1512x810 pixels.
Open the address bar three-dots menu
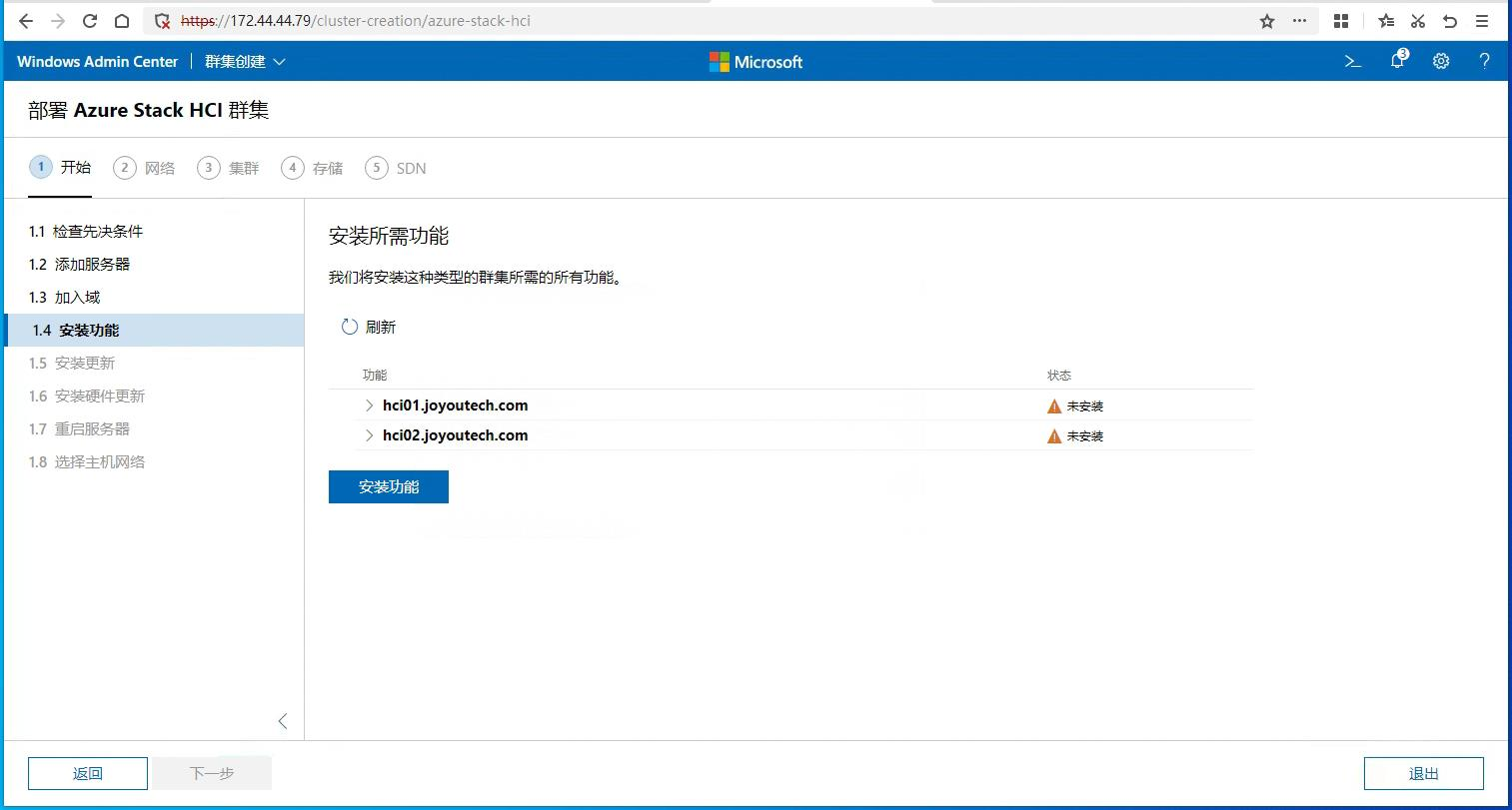1299,21
